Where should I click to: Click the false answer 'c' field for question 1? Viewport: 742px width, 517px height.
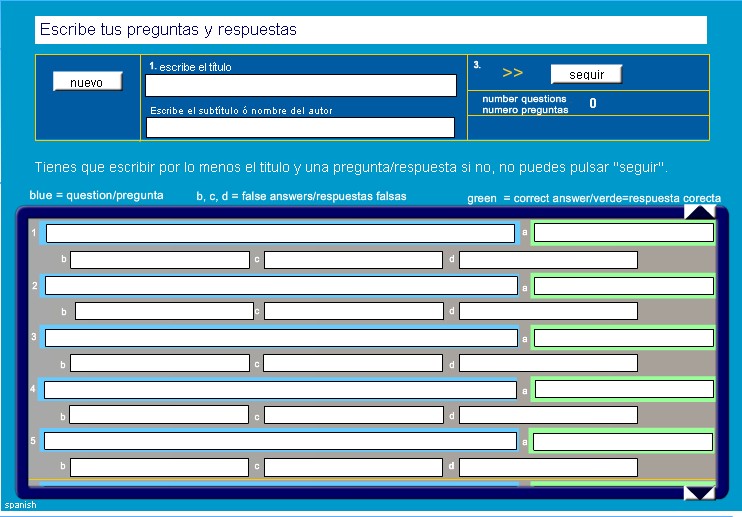click(x=353, y=260)
